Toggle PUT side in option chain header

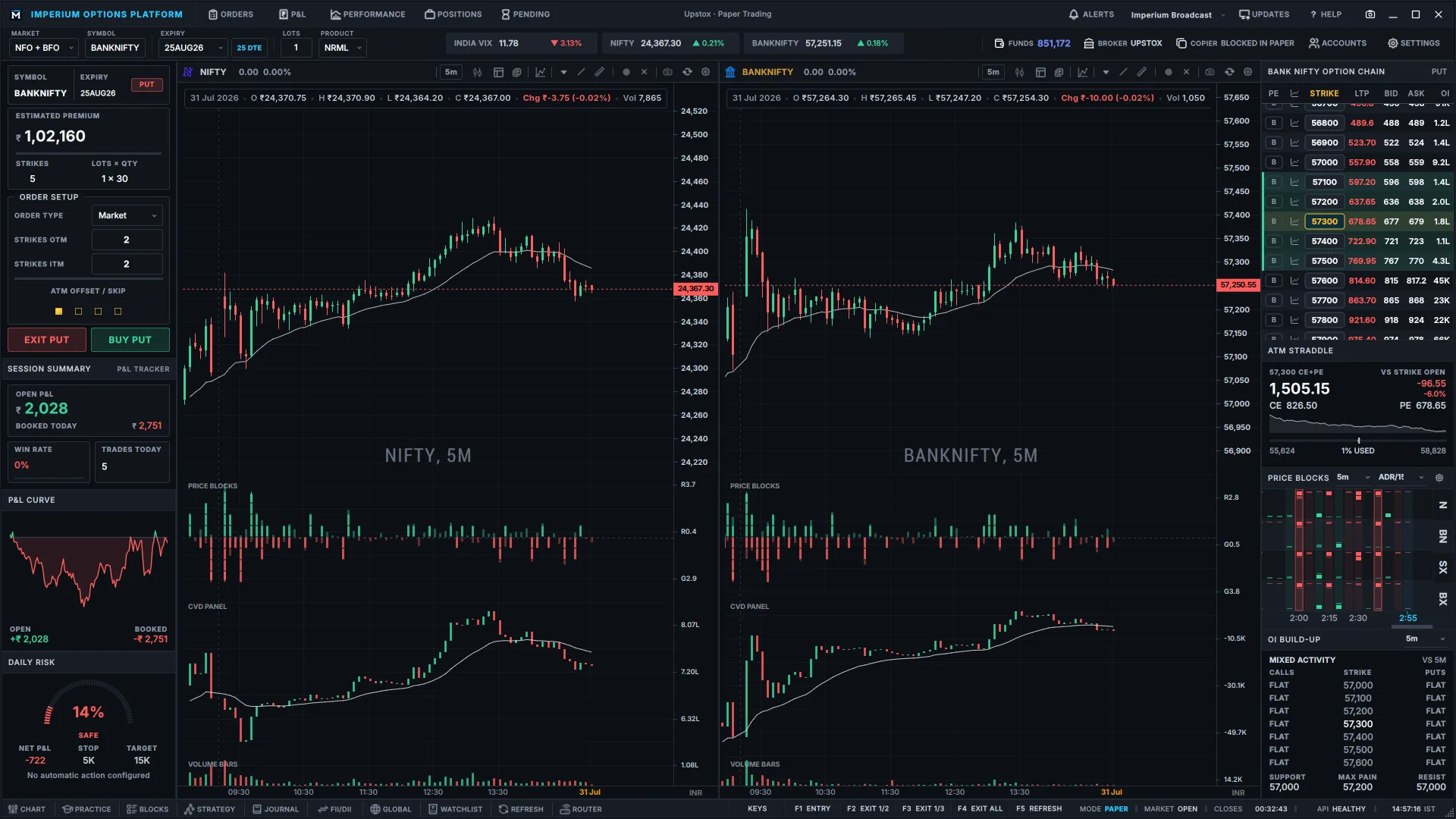click(x=1439, y=71)
